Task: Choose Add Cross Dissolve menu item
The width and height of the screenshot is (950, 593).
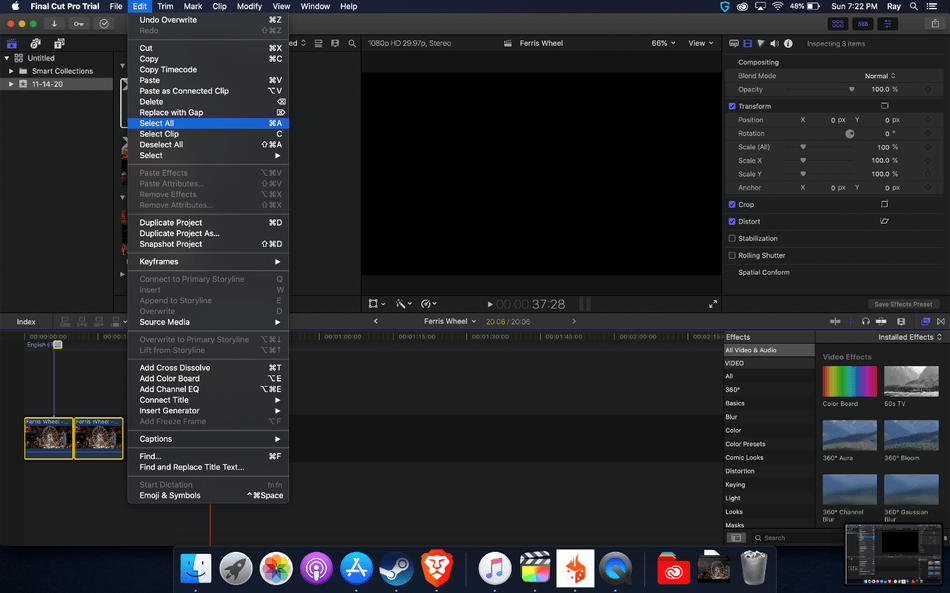Action: pyautogui.click(x=208, y=368)
